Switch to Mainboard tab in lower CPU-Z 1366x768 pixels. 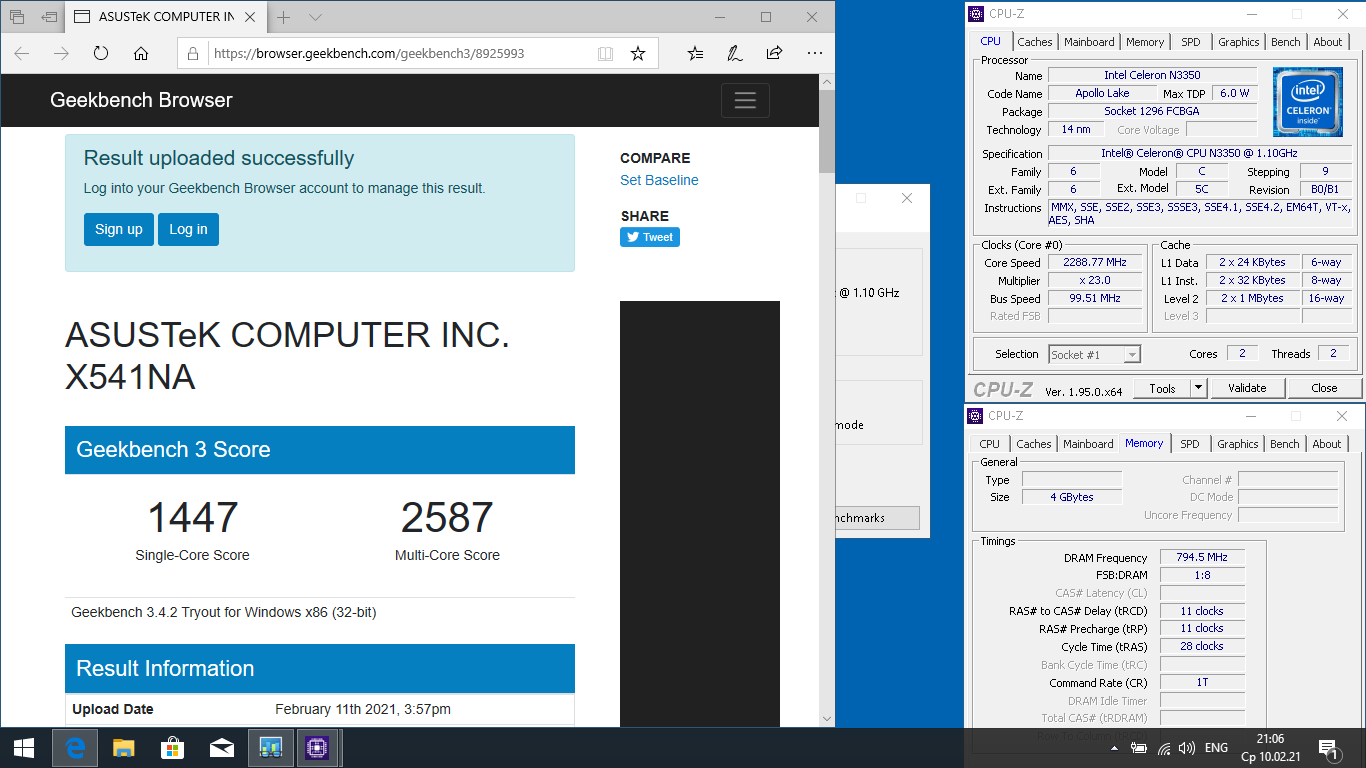(1088, 444)
